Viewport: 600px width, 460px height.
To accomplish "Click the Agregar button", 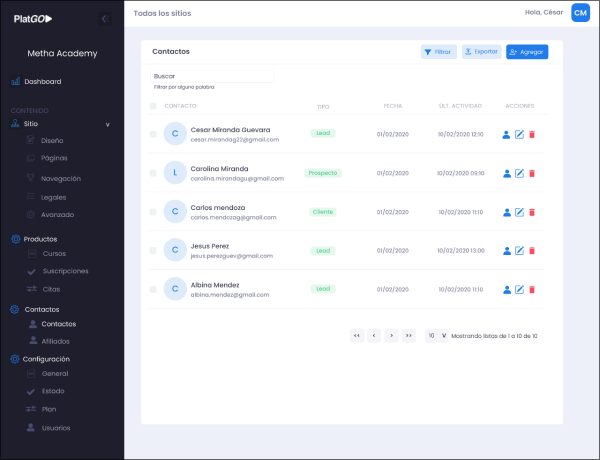I will (x=527, y=51).
